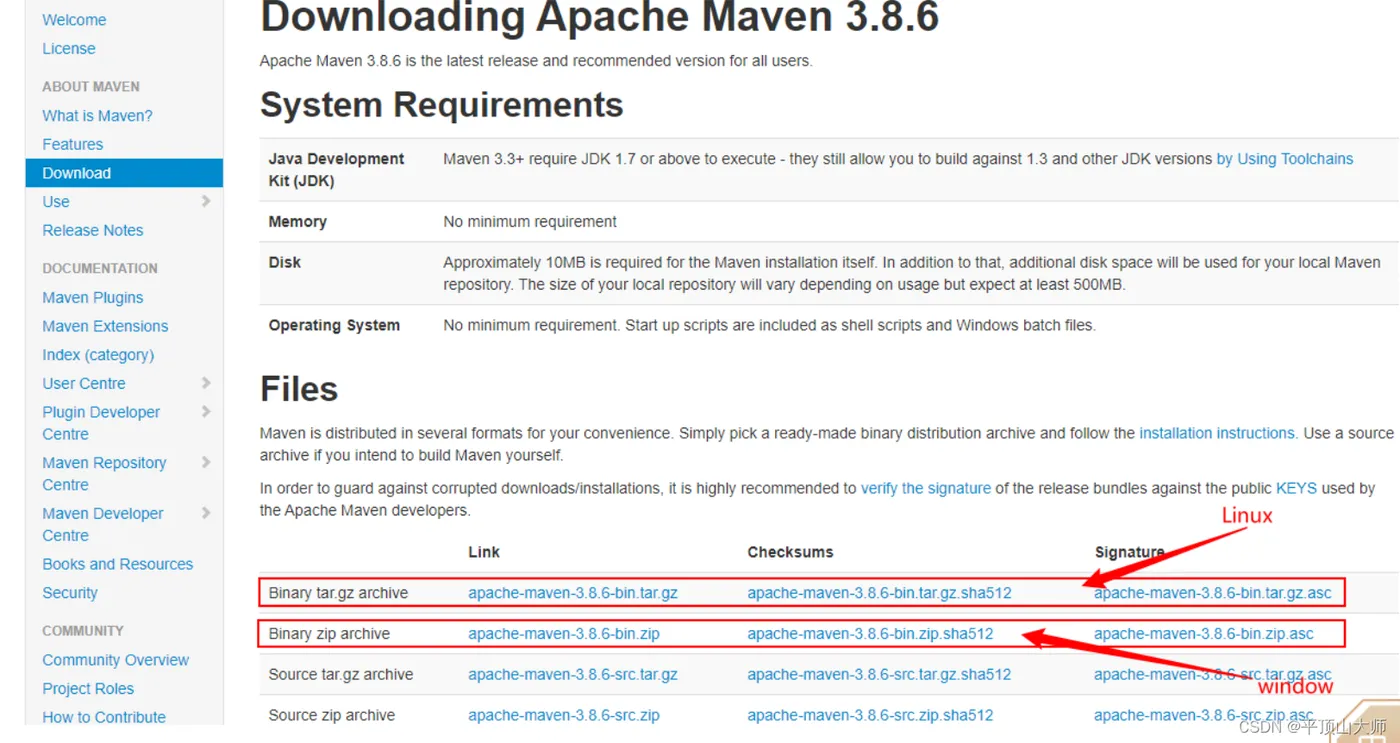This screenshot has height=743, width=1400.
Task: Select the highlighted Download menu item
Action: tap(124, 173)
